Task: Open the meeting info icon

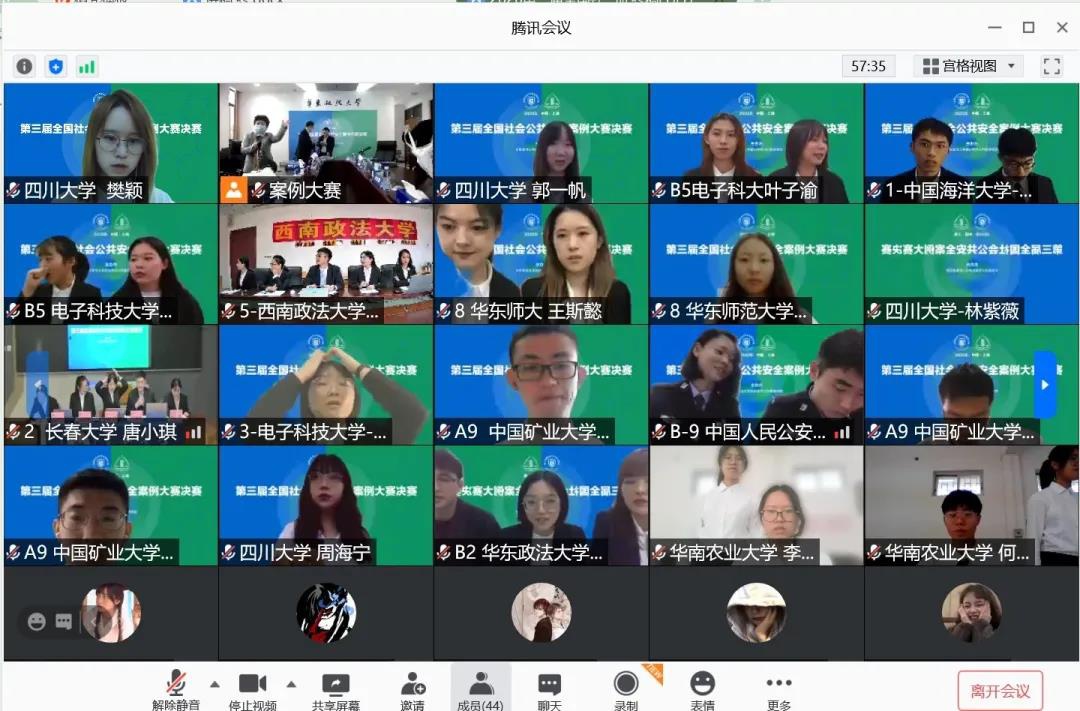Action: pyautogui.click(x=24, y=66)
